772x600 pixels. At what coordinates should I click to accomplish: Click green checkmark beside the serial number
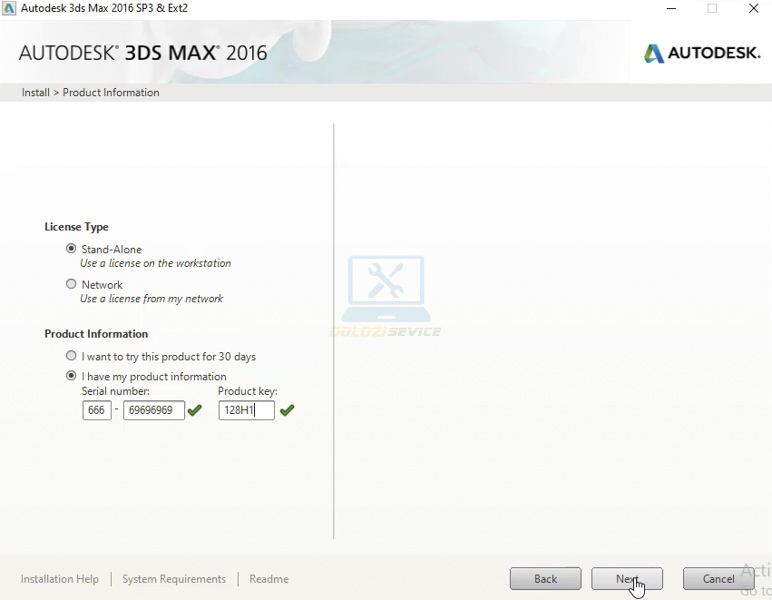point(195,410)
